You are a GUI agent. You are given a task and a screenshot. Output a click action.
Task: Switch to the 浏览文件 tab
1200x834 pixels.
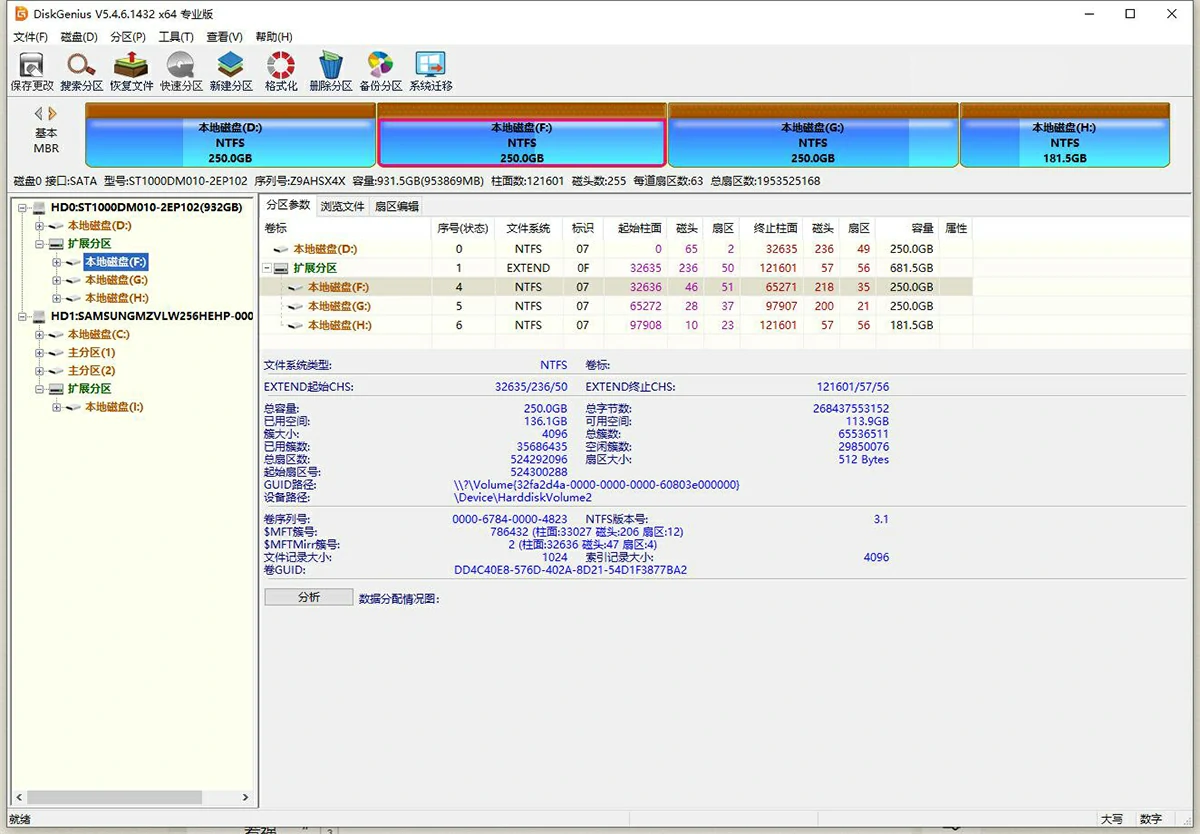342,206
